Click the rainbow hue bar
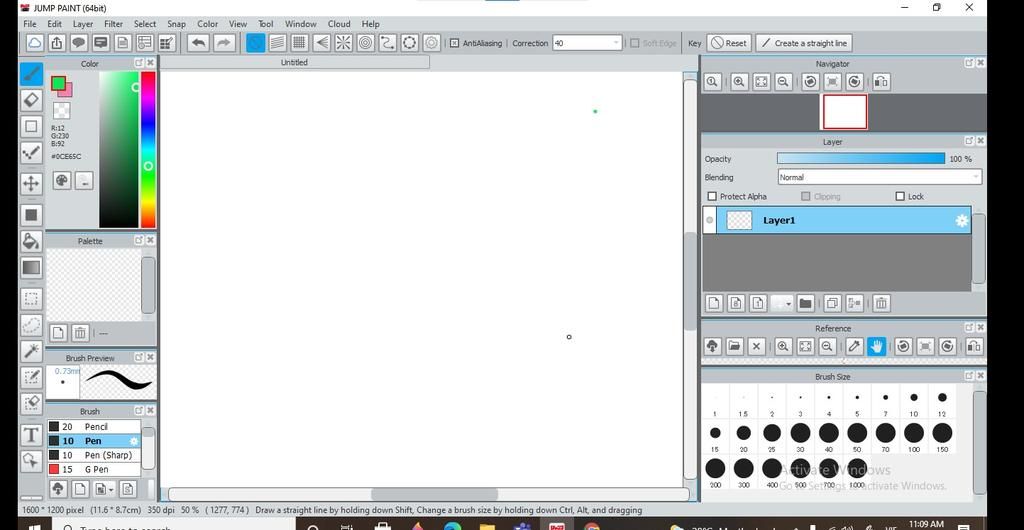 click(148, 149)
